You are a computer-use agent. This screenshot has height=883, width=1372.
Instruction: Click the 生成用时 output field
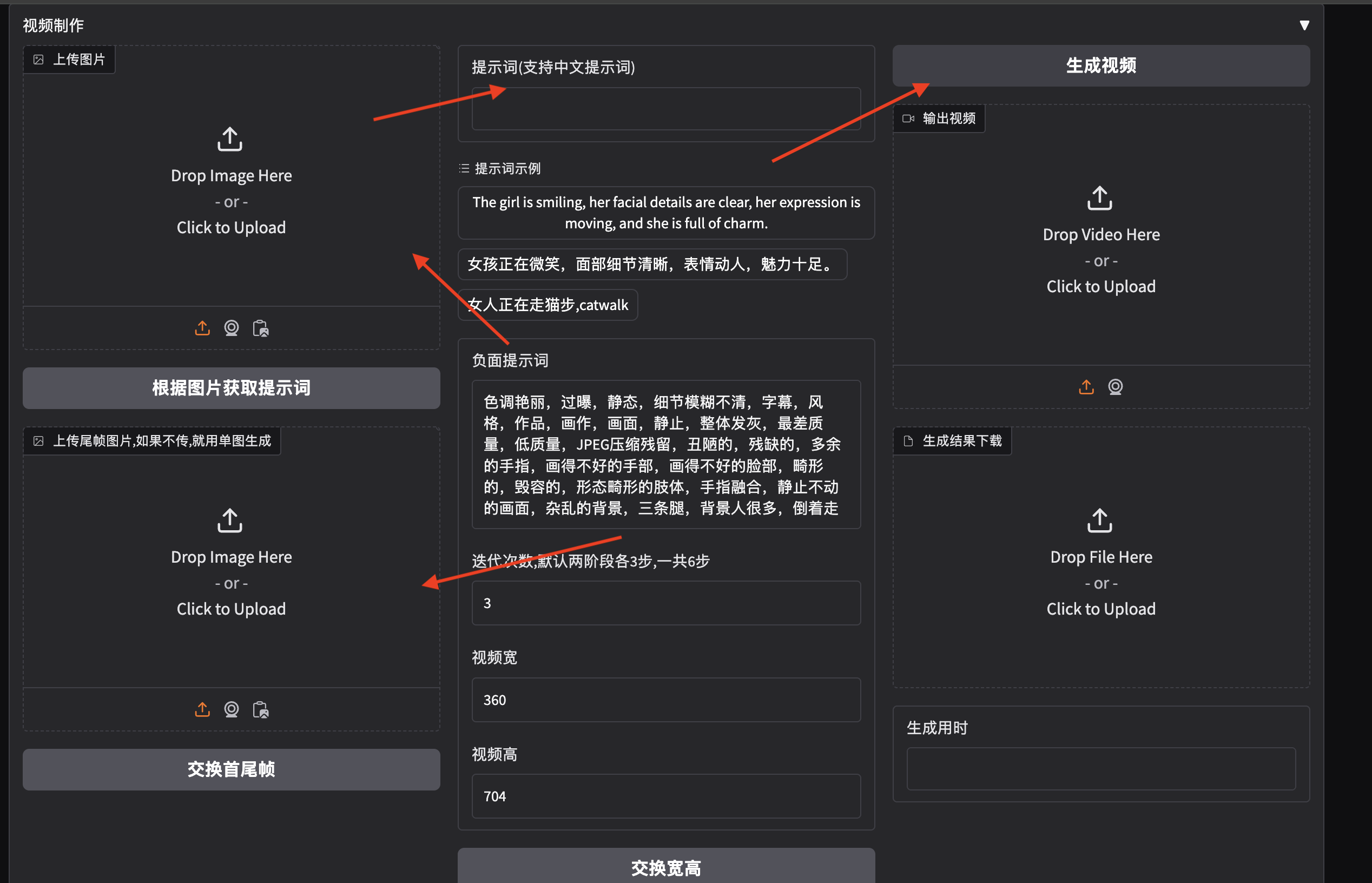[x=1101, y=769]
